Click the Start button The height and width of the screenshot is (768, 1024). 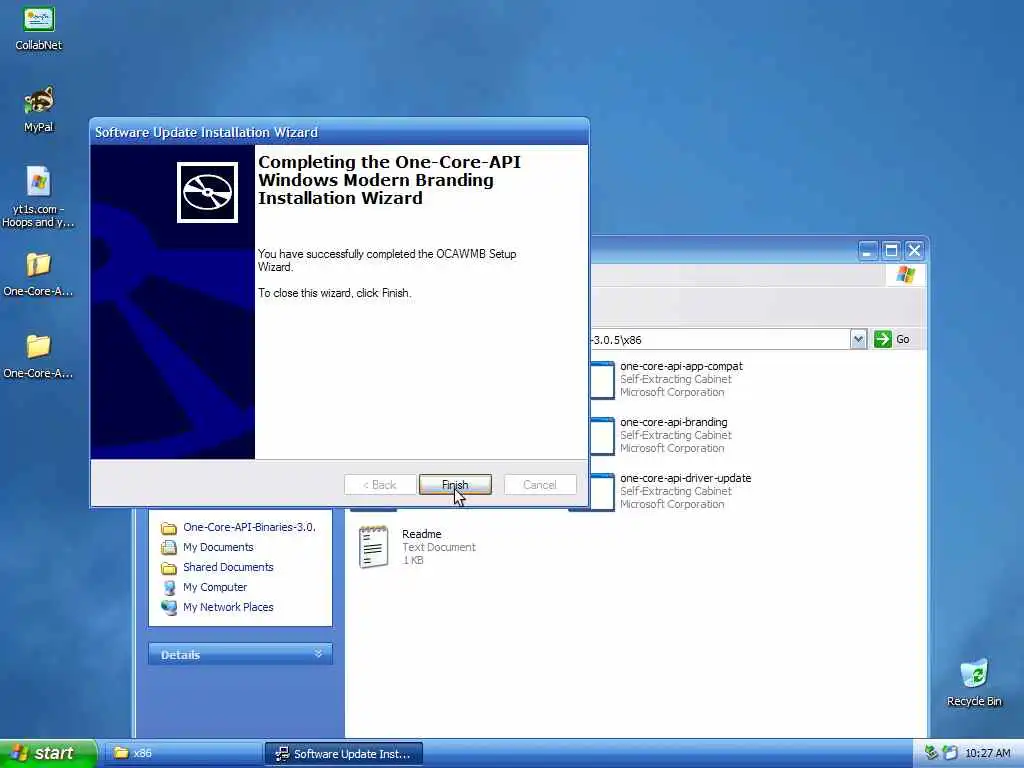pos(48,753)
